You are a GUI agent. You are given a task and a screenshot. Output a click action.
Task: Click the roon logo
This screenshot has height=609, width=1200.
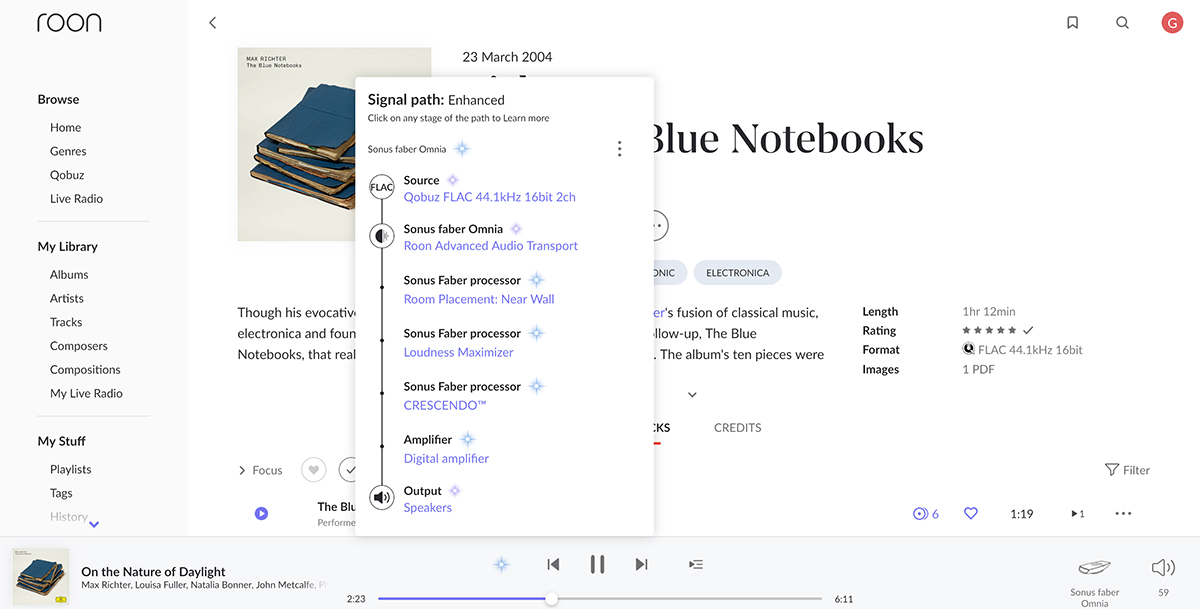click(69, 23)
